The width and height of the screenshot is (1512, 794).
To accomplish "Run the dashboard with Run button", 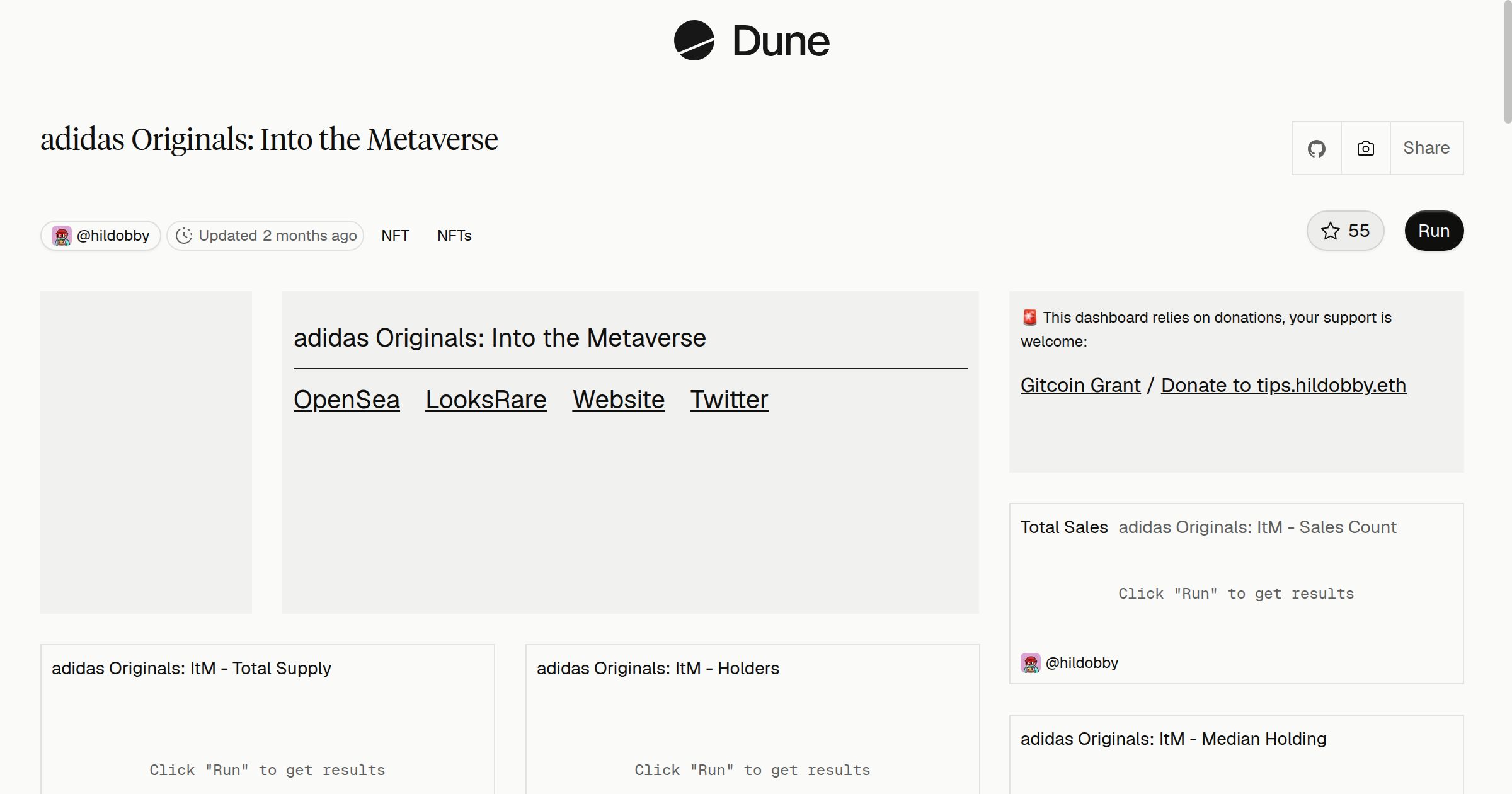I will click(x=1434, y=231).
